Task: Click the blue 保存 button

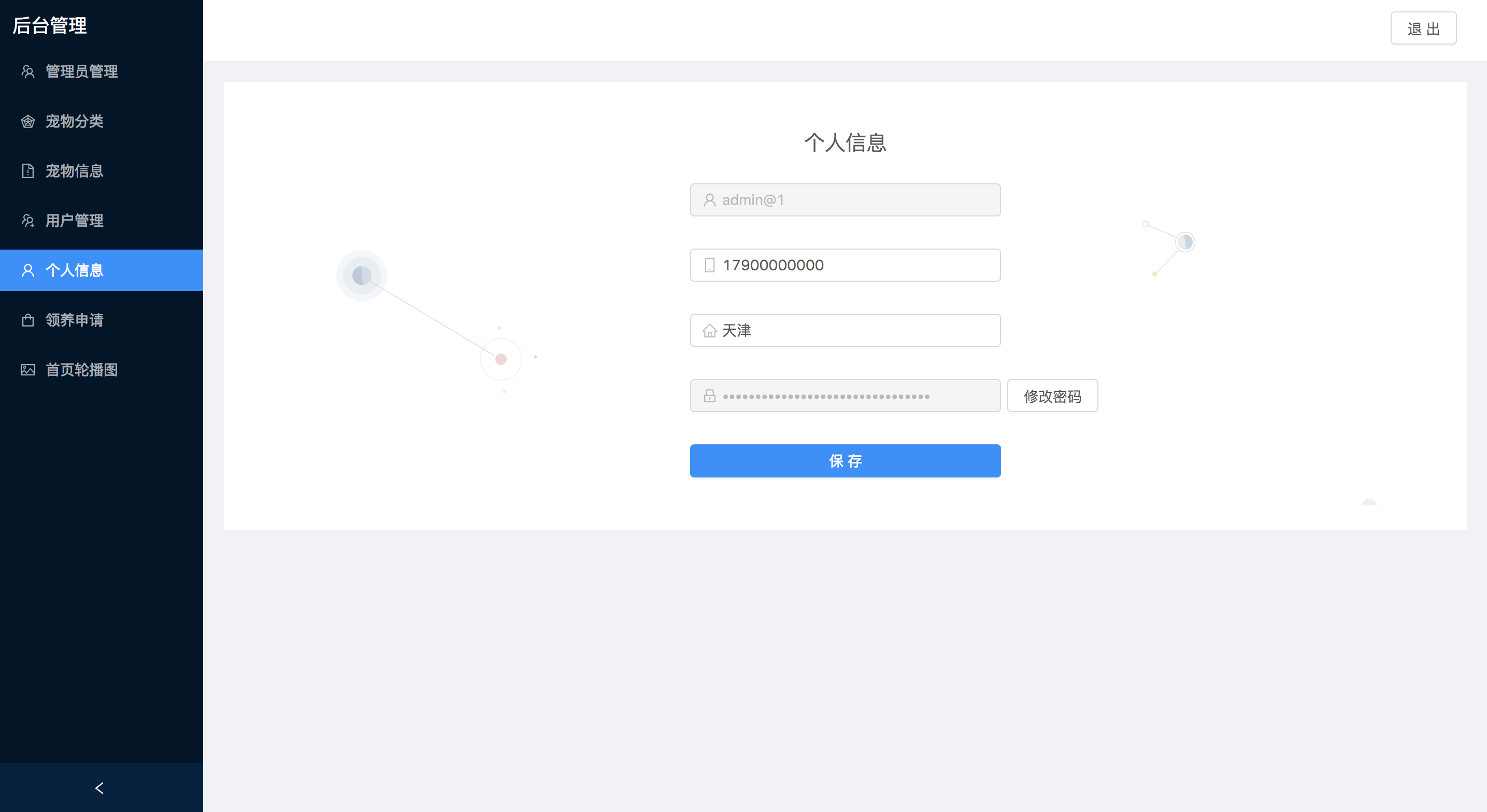Action: click(x=845, y=460)
